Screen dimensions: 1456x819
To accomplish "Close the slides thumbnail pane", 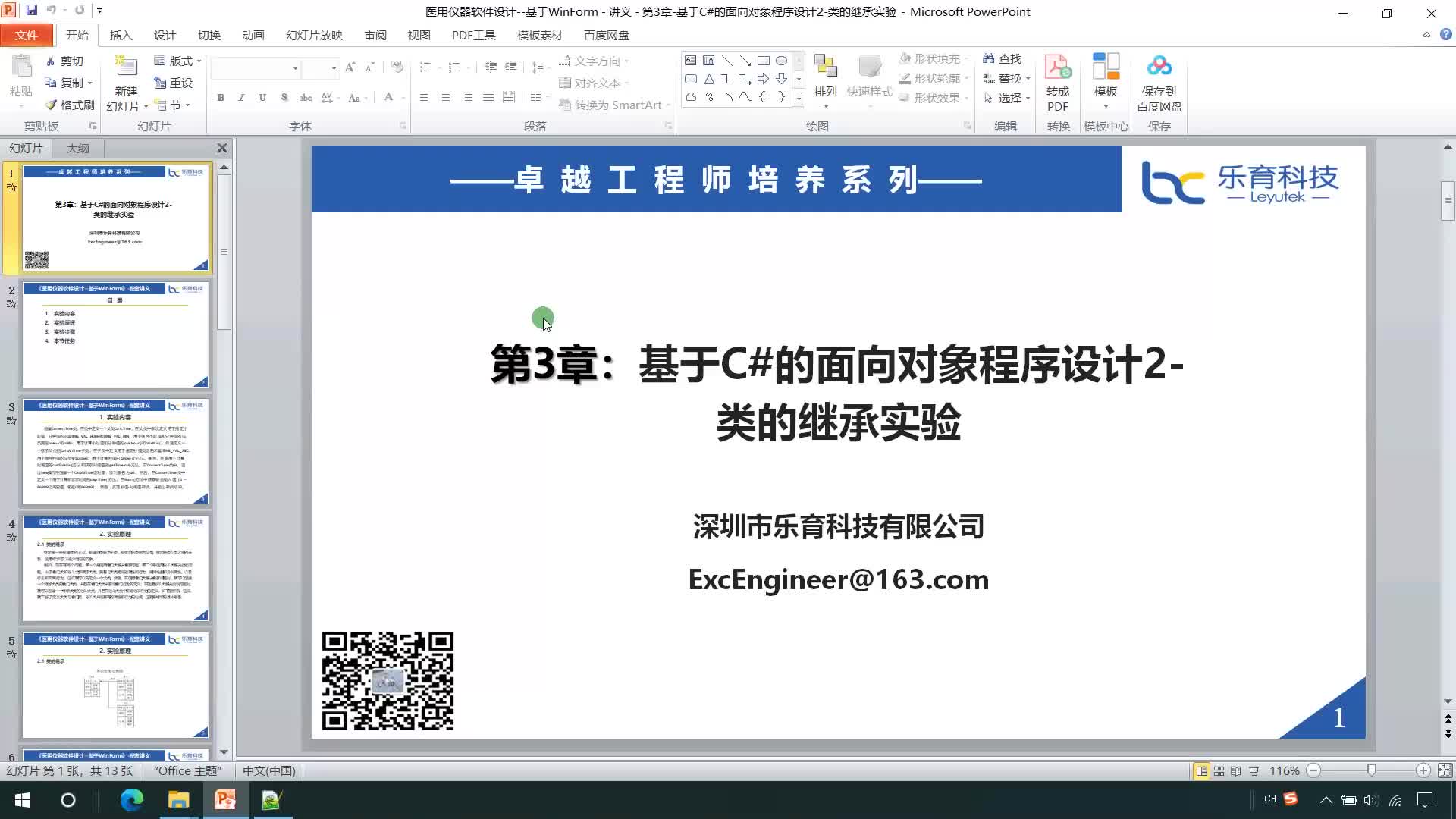I will pos(222,148).
